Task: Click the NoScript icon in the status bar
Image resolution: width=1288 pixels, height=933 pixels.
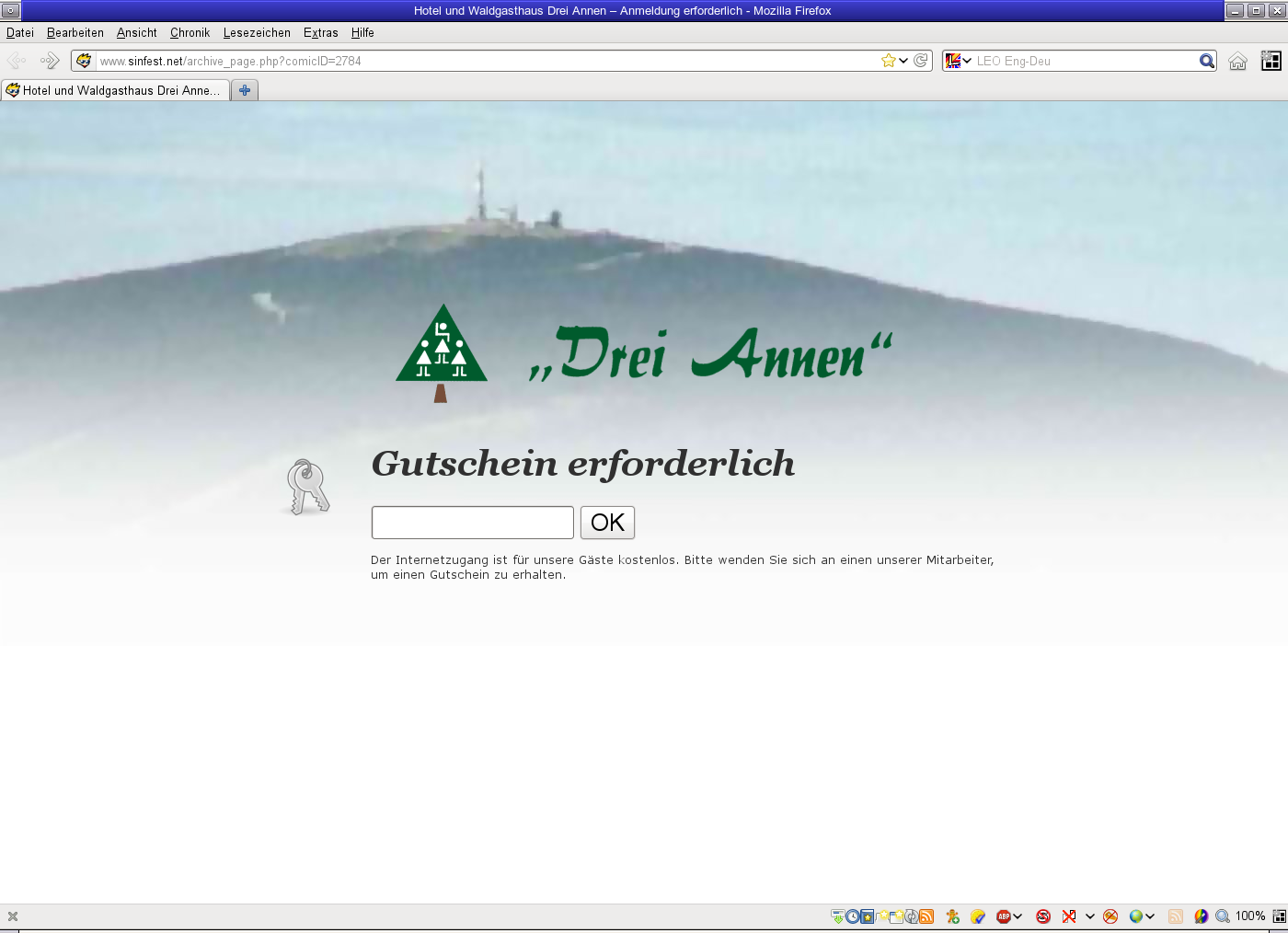Action: 1043,916
